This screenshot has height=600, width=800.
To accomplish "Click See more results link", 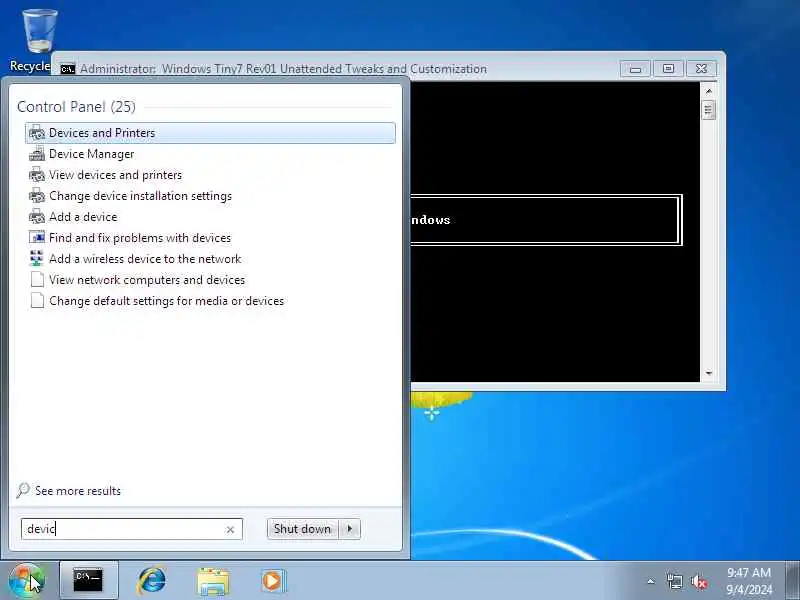I will 78,491.
